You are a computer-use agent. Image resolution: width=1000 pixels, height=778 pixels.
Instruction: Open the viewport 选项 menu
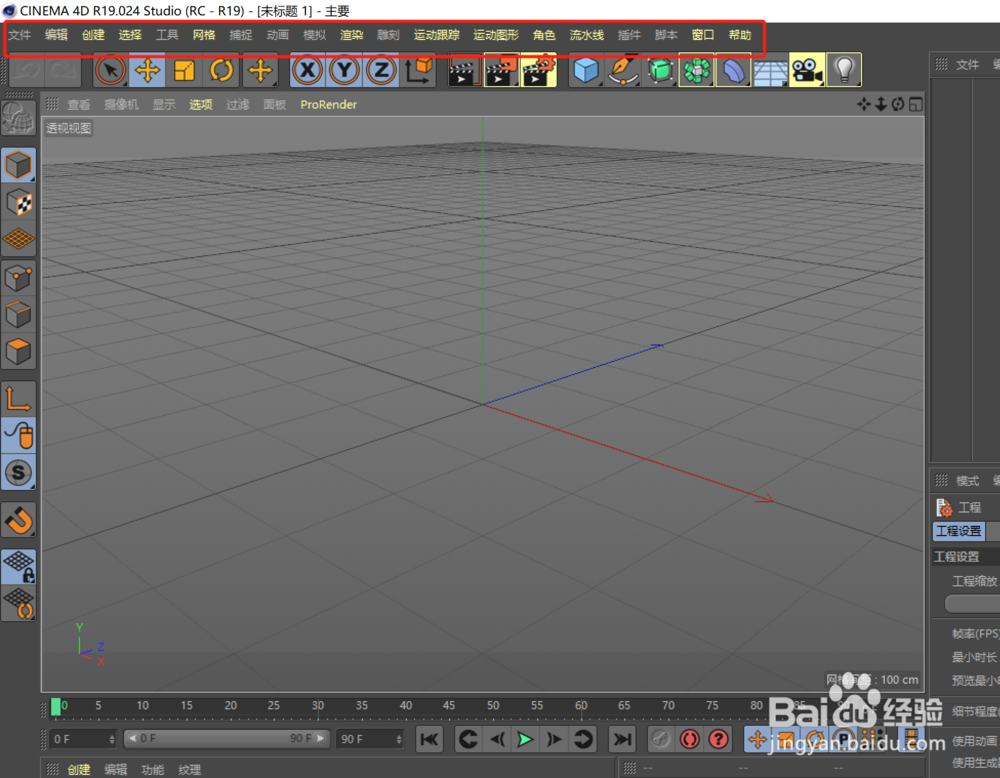(201, 105)
